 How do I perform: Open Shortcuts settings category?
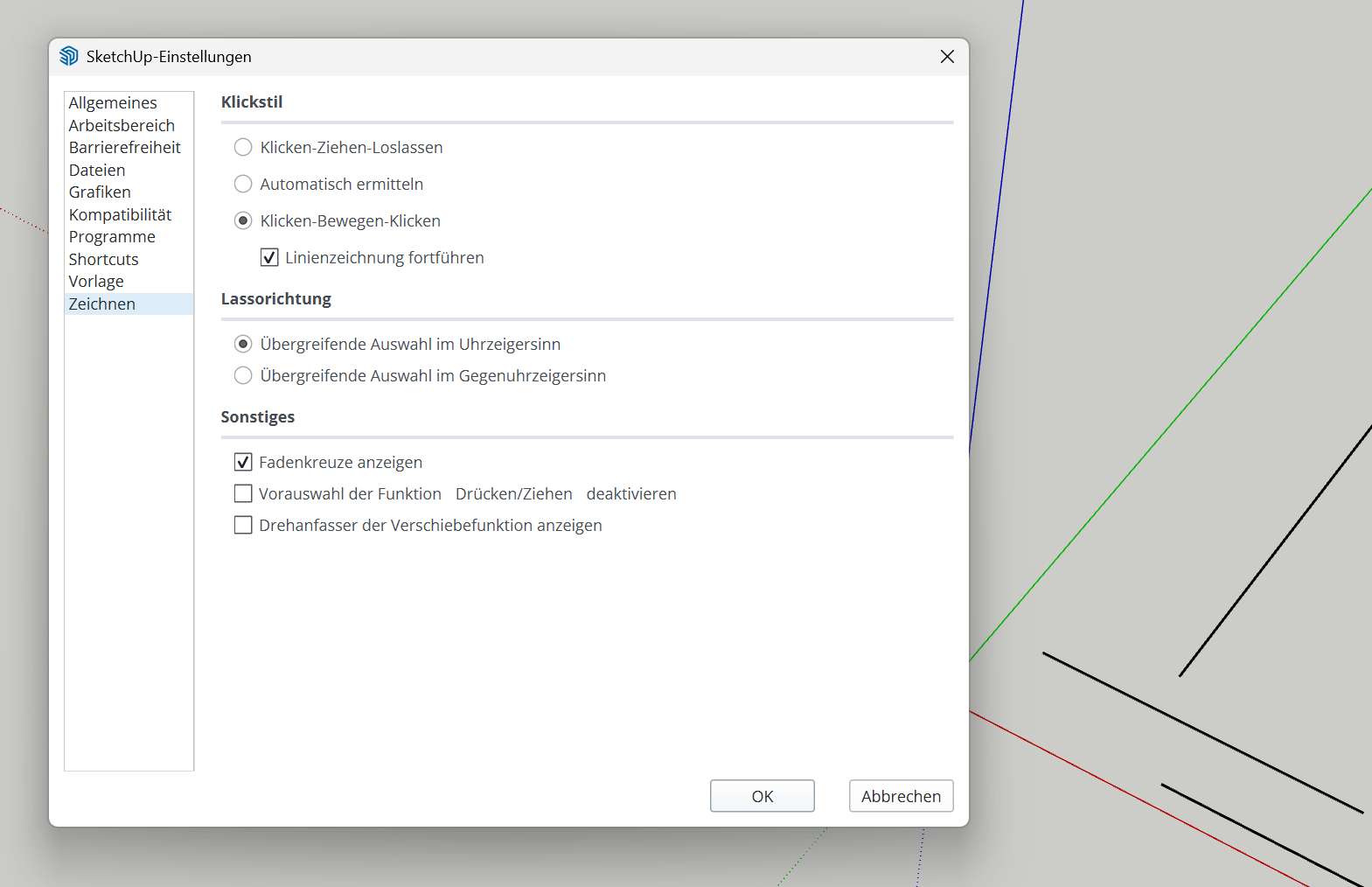[x=103, y=260]
